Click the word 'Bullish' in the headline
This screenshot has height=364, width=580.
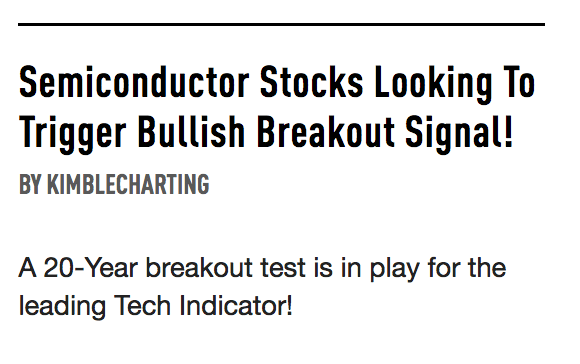[191, 131]
